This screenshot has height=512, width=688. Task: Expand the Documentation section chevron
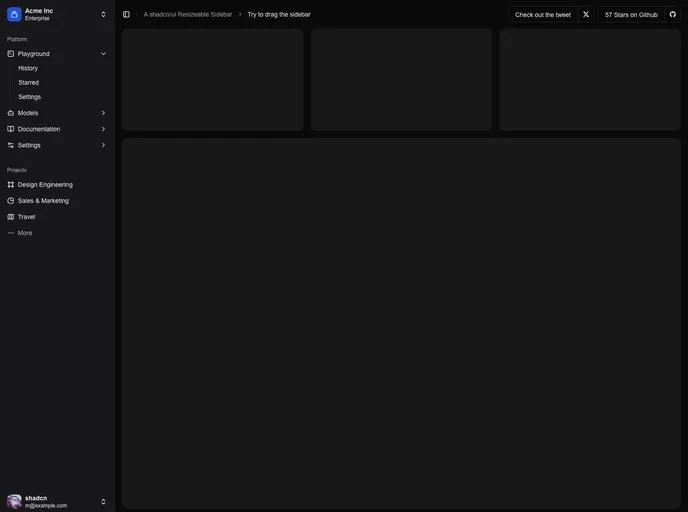click(x=103, y=129)
